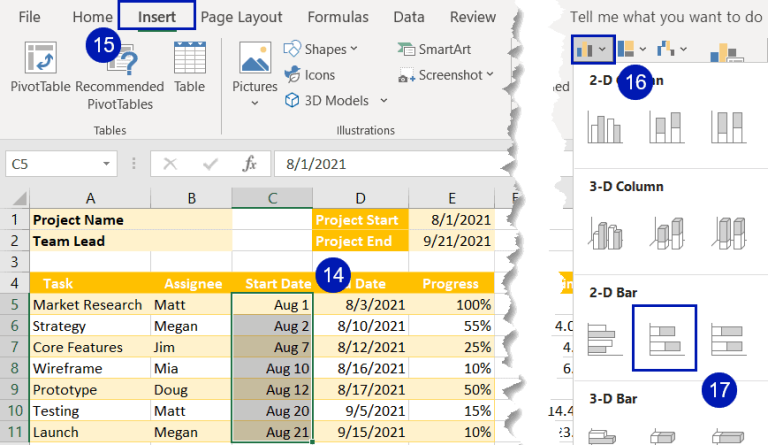Image resolution: width=768 pixels, height=445 pixels.
Task: Open the Name Box dropdown arrow
Action: [x=106, y=164]
